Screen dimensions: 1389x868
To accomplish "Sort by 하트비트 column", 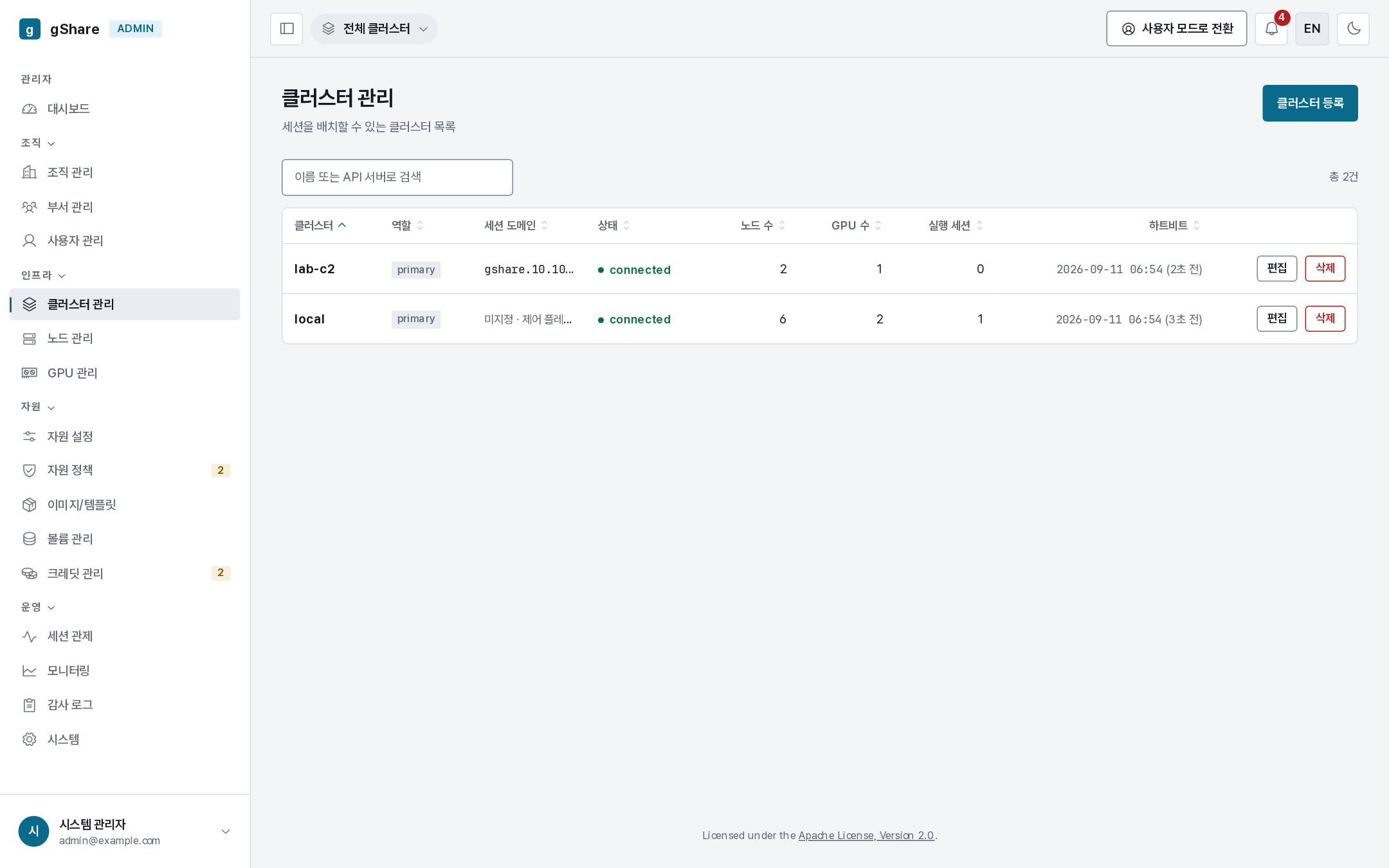I will 1174,226.
